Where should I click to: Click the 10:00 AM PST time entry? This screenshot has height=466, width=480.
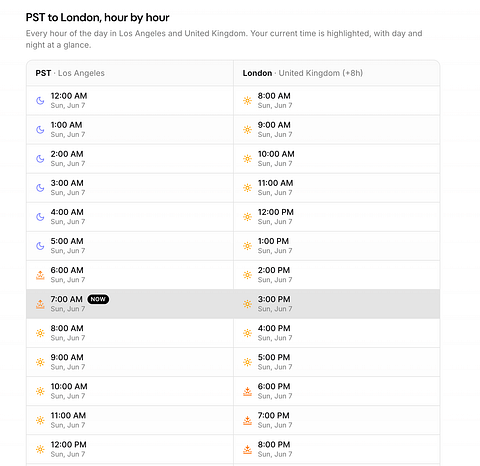coord(69,391)
